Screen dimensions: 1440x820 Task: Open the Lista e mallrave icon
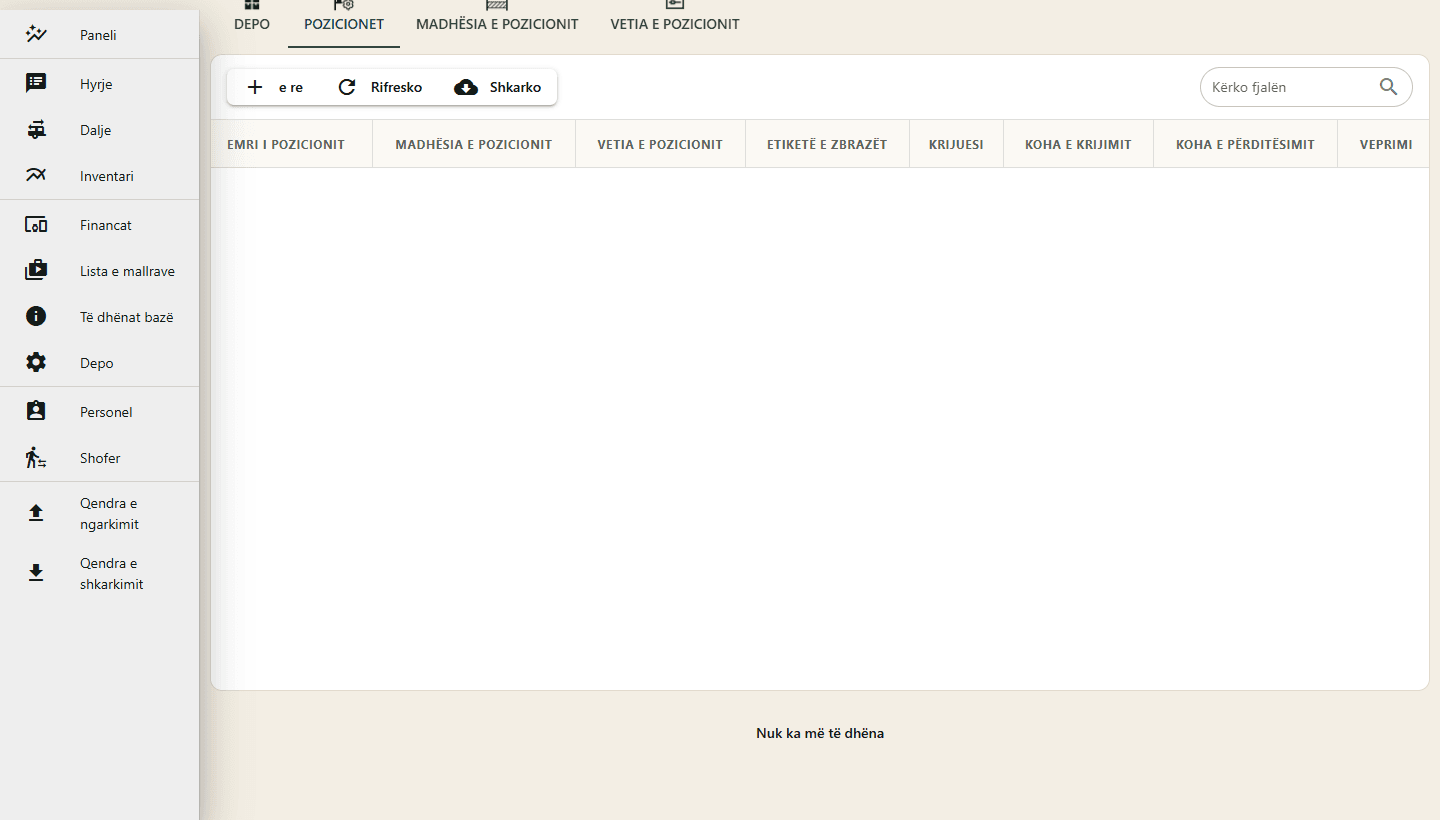[36, 271]
